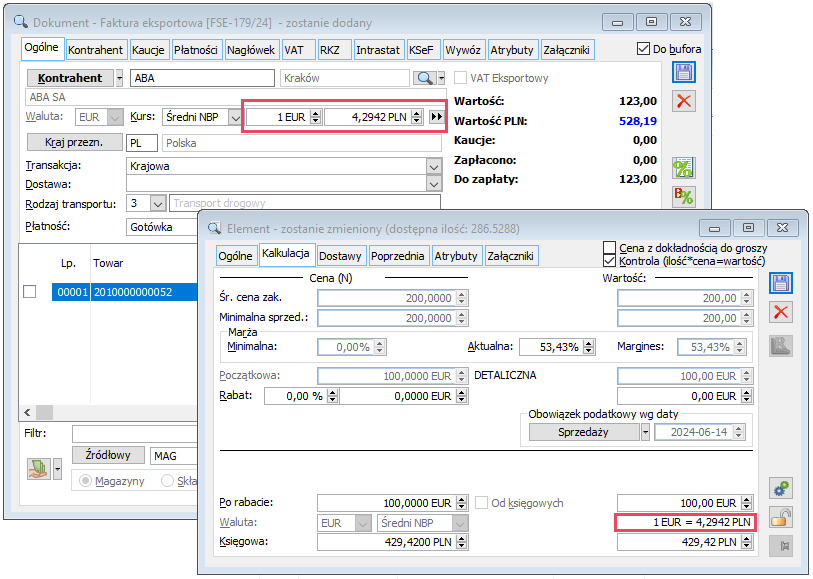Expand dropdown arrow beside the money-hand icon
This screenshot has width=813, height=579.
tap(58, 469)
